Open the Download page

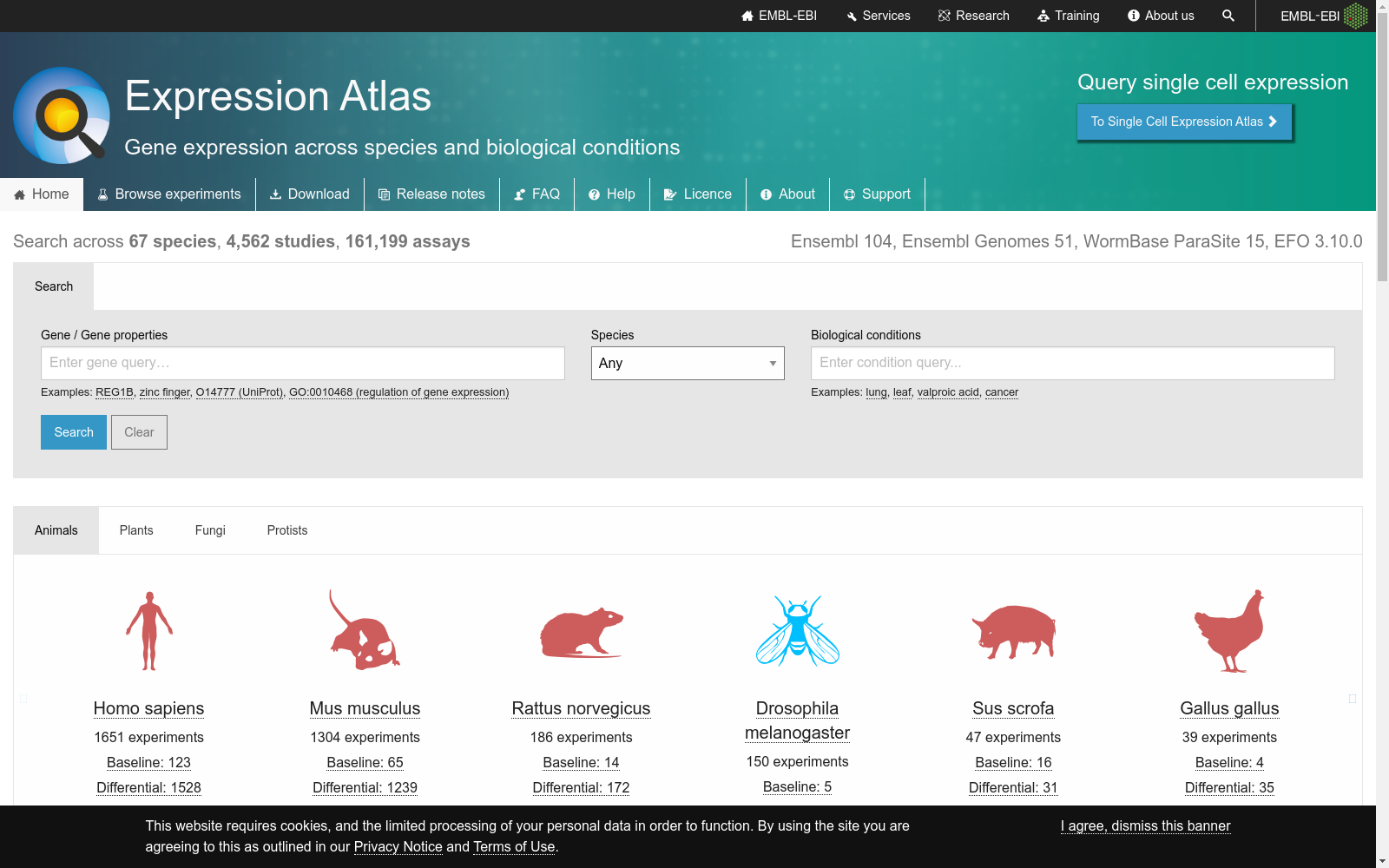point(310,194)
